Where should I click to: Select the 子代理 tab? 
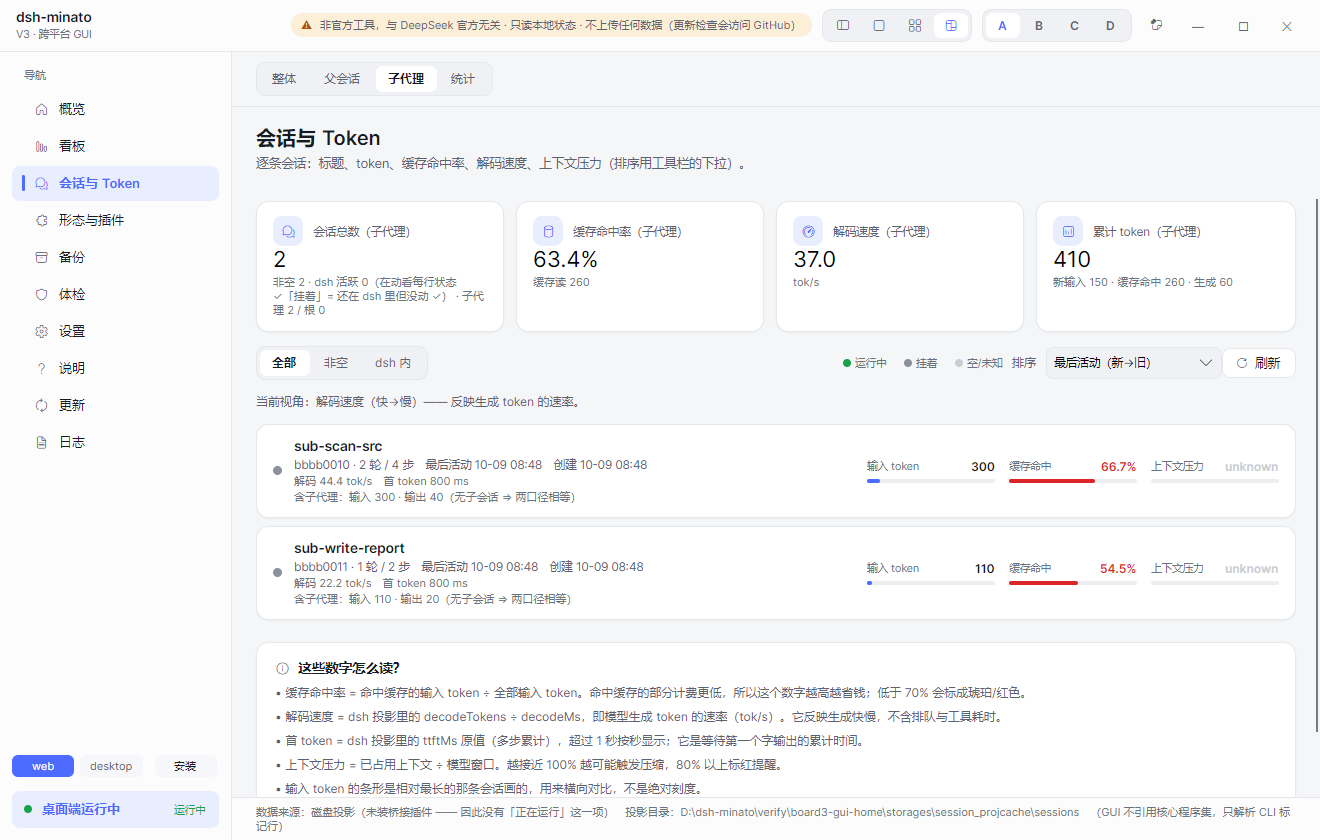point(406,79)
